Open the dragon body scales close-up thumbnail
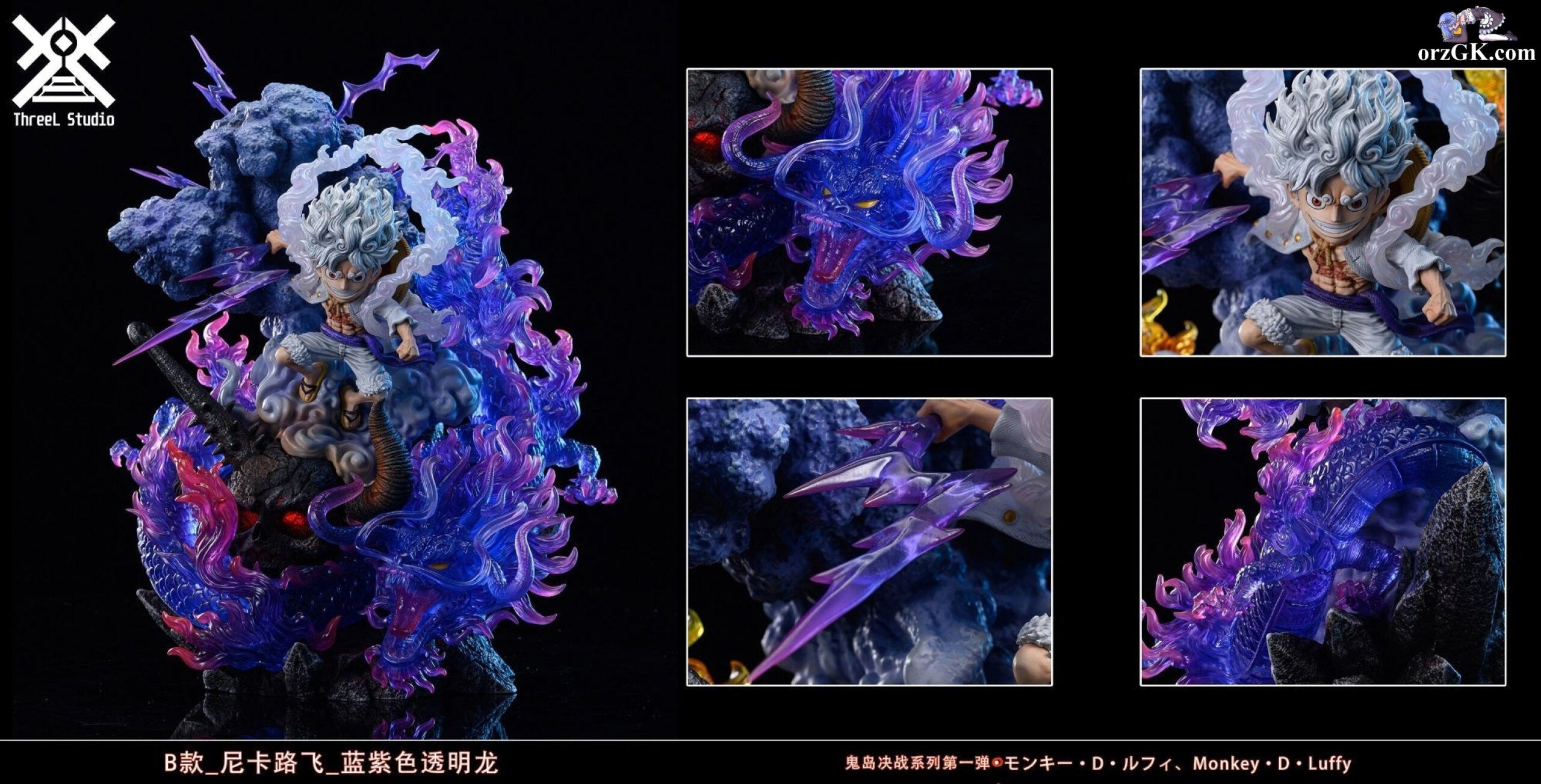The width and height of the screenshot is (1541, 784). (x=1322, y=542)
